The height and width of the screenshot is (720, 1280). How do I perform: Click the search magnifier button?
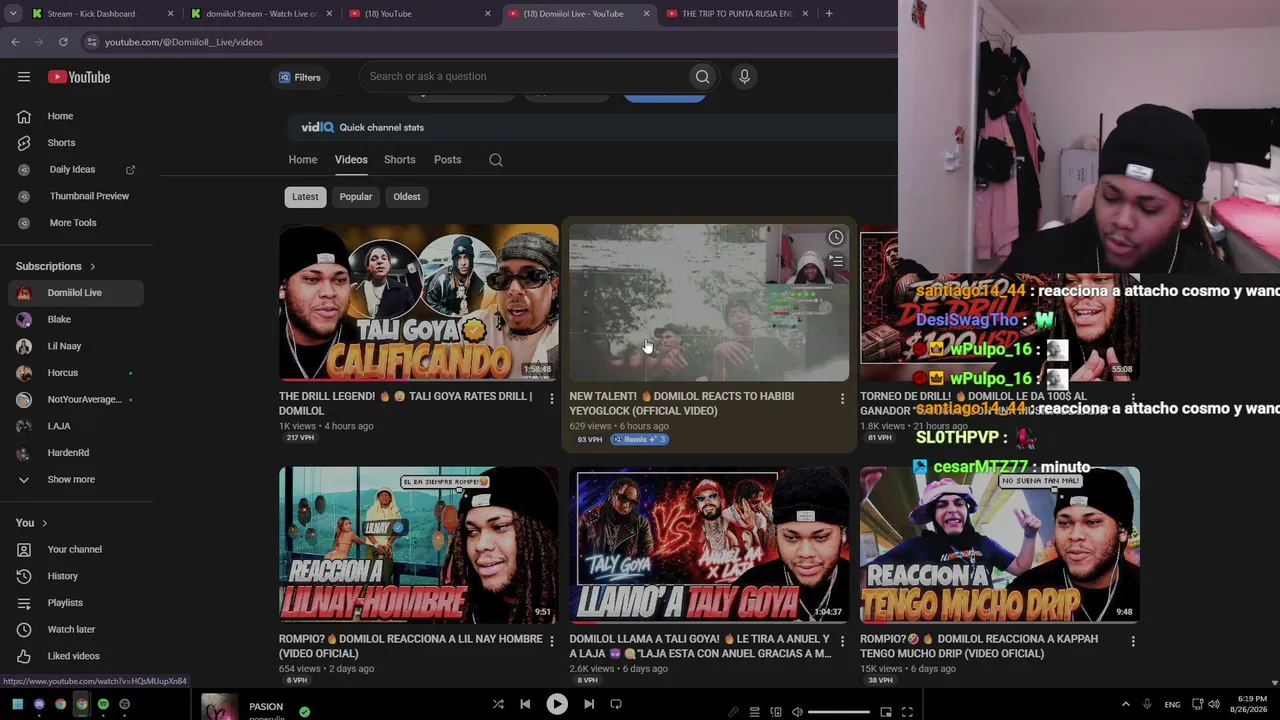702,77
